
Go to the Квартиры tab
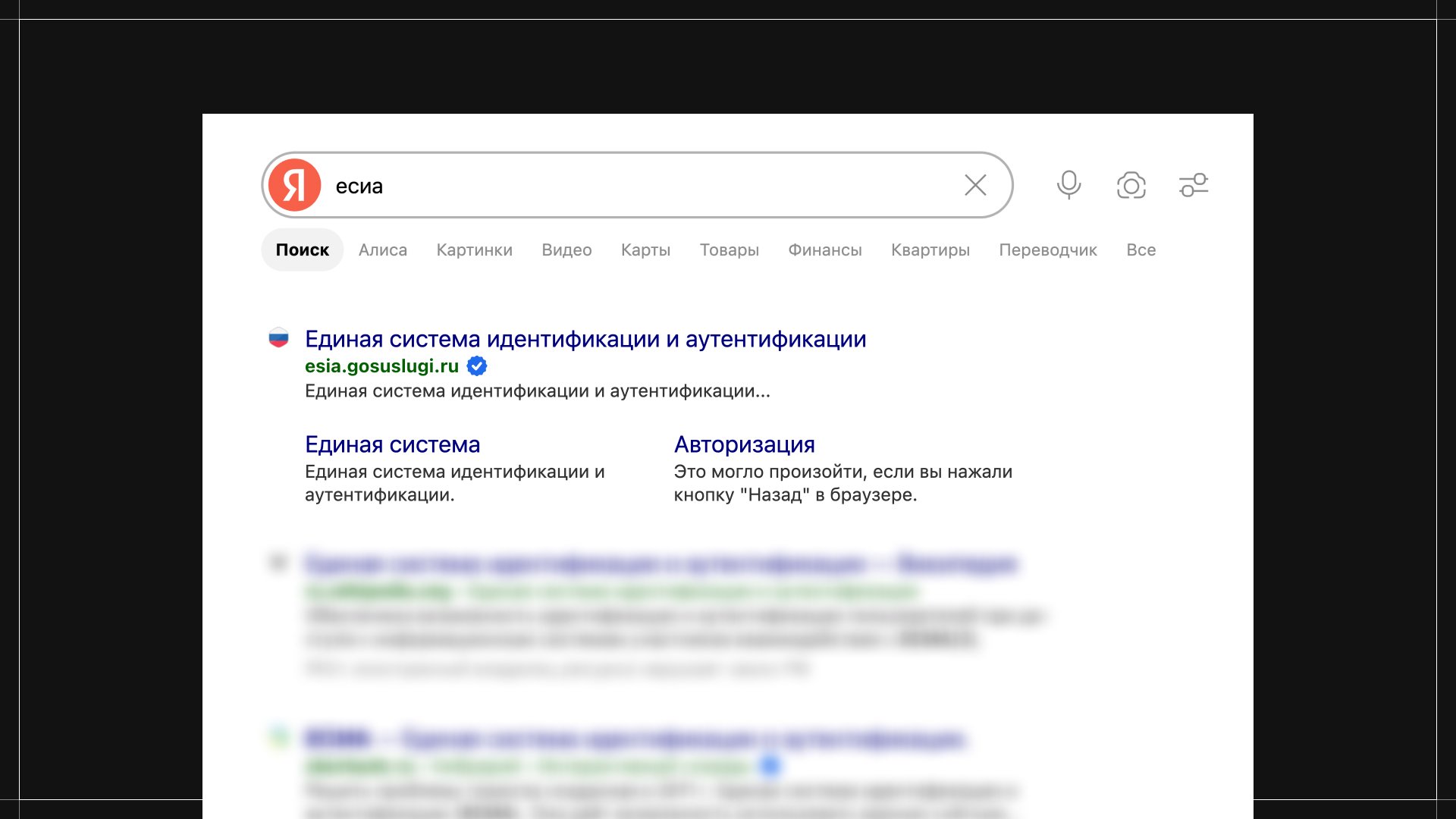(930, 250)
